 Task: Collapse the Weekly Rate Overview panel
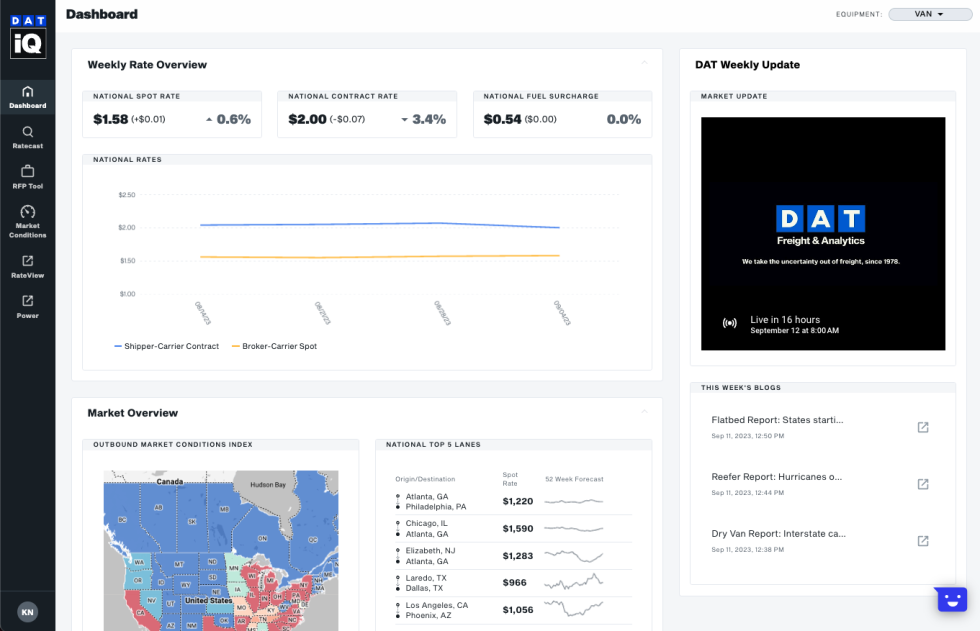click(x=644, y=63)
